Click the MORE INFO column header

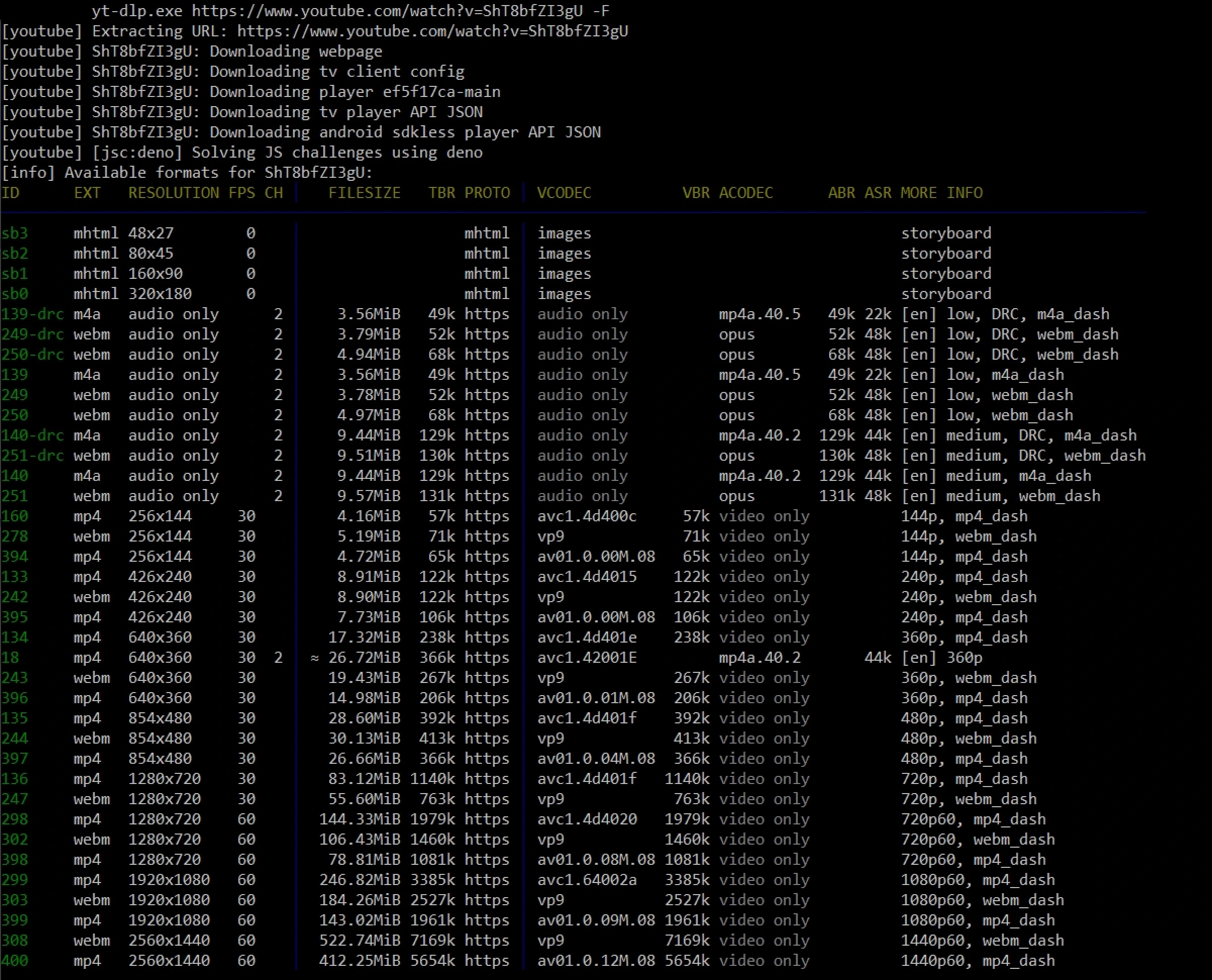941,193
